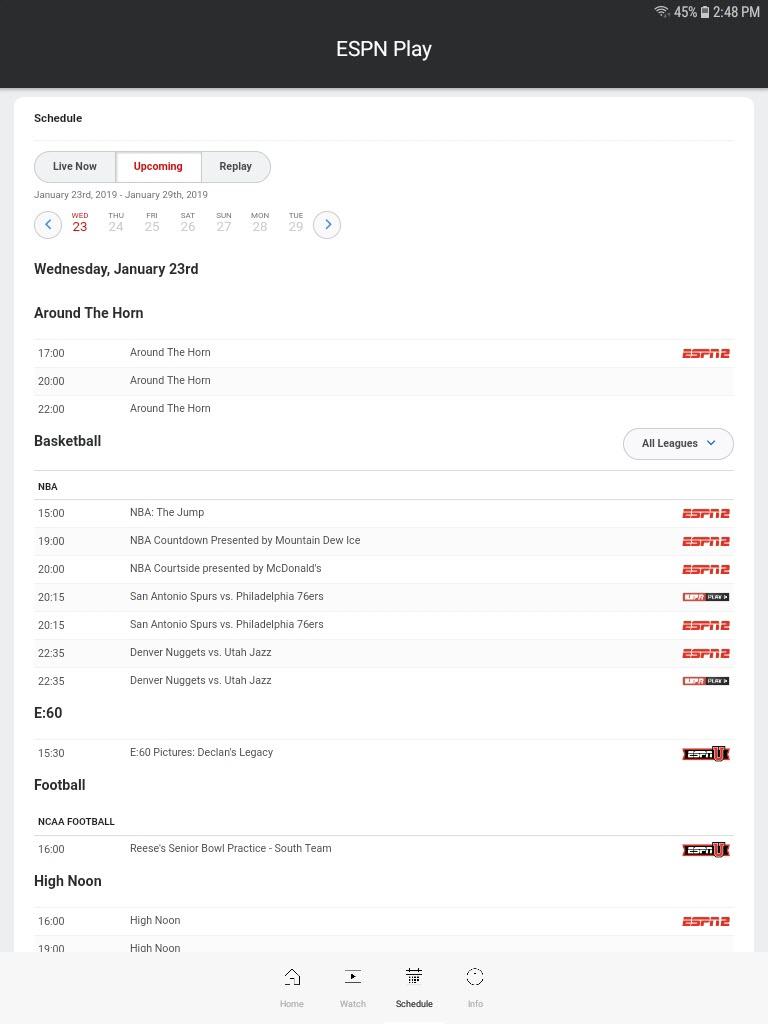
Task: Open 22:00 Around The Horn listing
Action: point(384,409)
